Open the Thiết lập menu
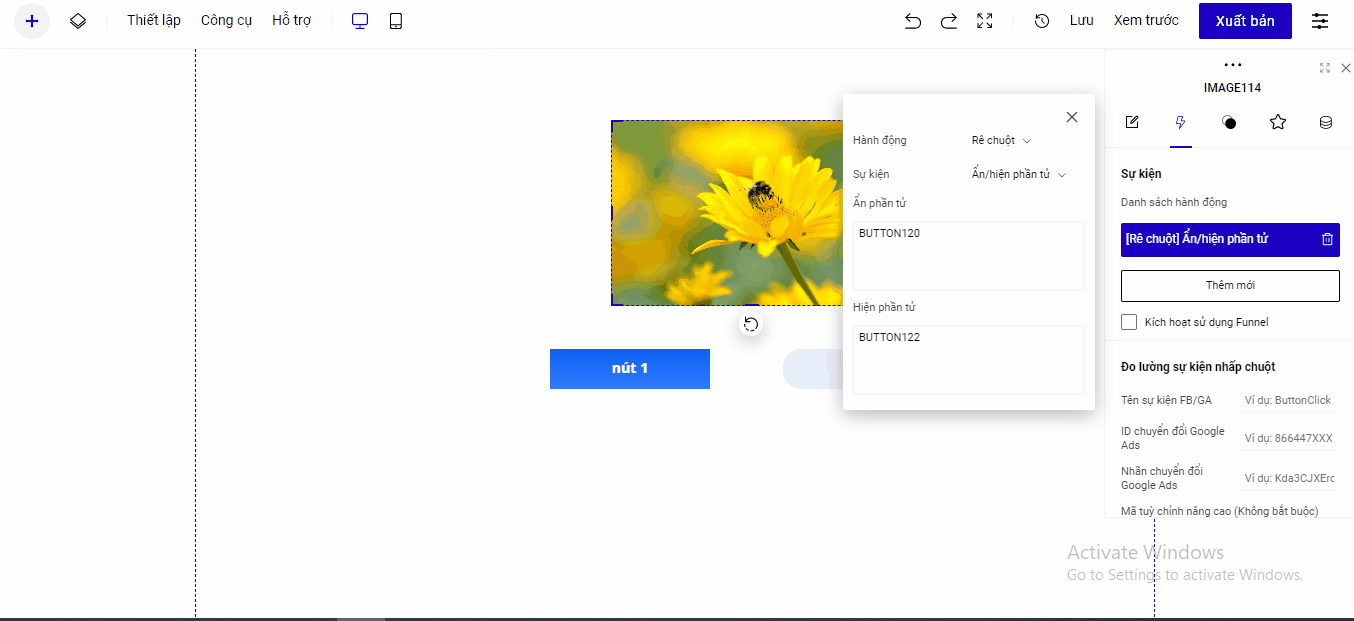This screenshot has width=1354, height=621. (x=154, y=21)
